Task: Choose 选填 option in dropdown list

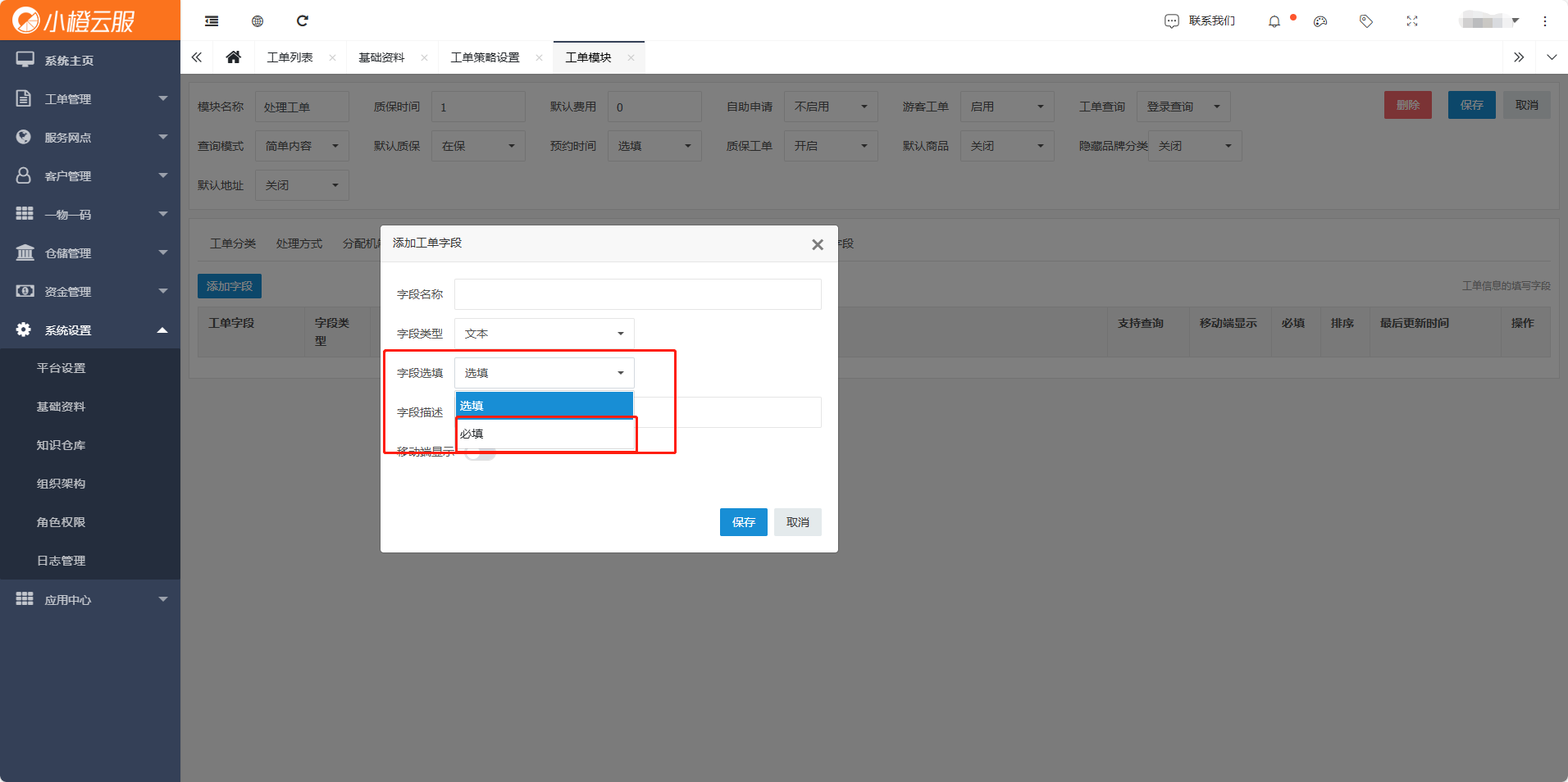Action: point(545,406)
